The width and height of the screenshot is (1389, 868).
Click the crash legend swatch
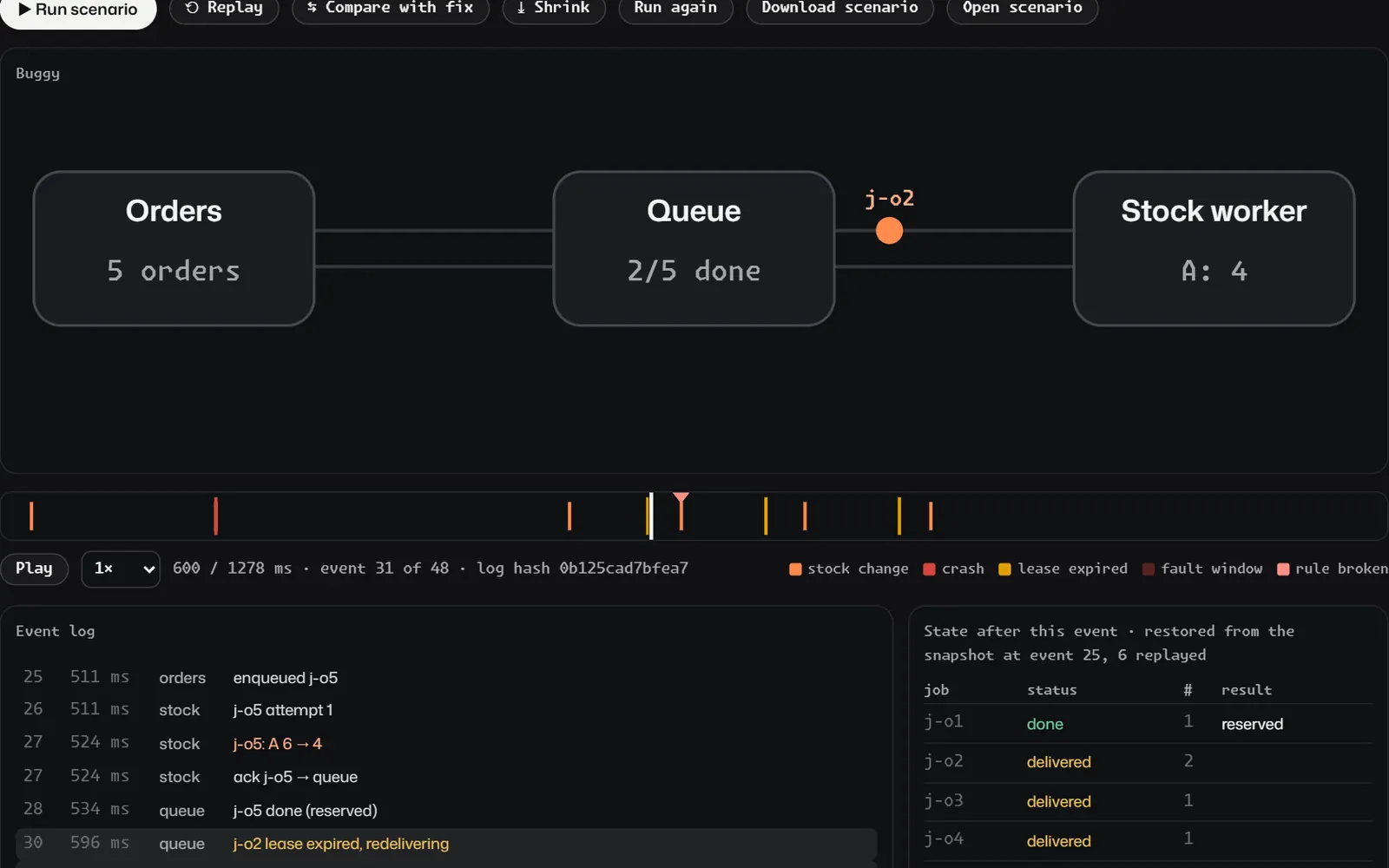[x=929, y=569]
